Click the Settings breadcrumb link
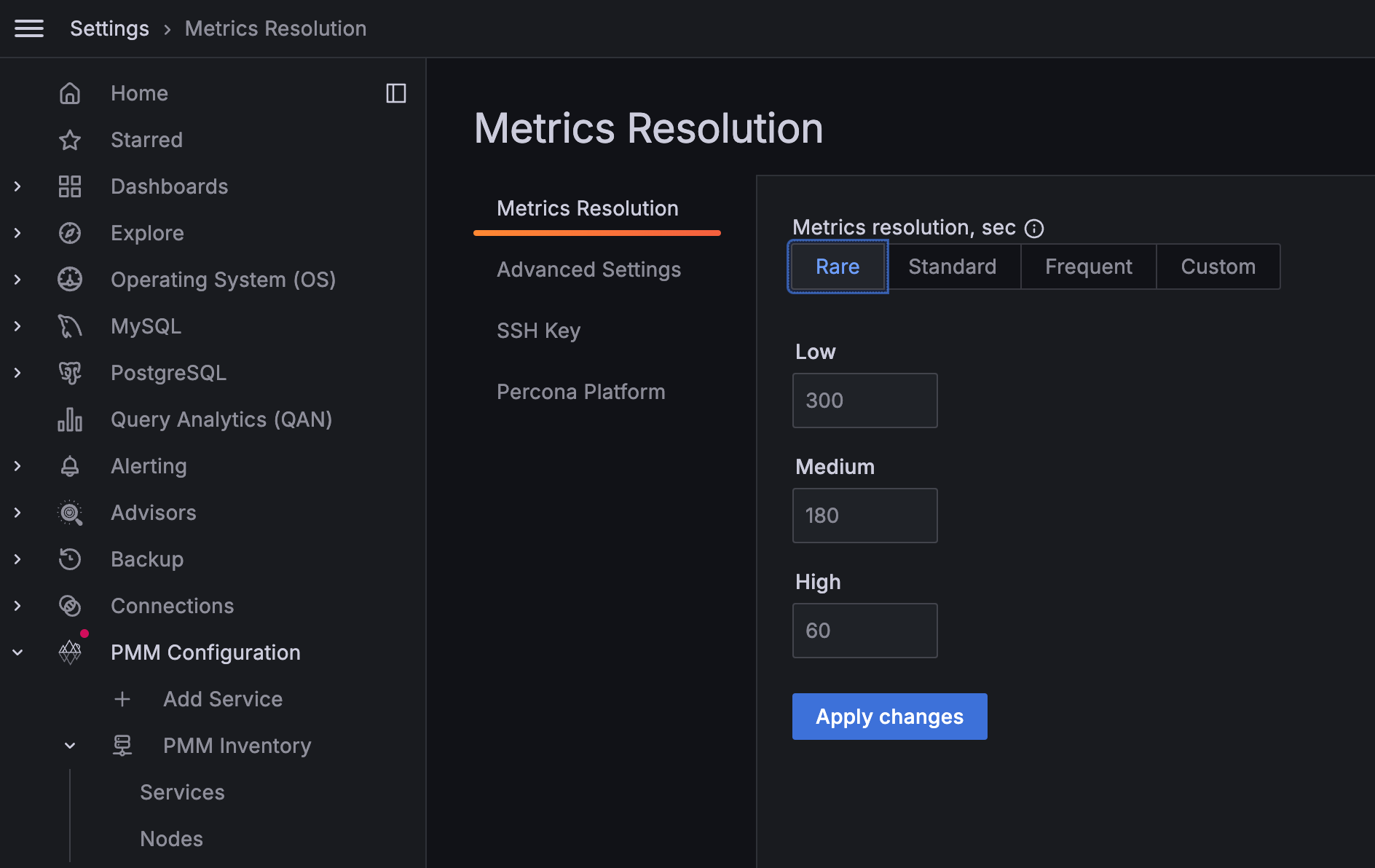This screenshot has width=1375, height=868. pyautogui.click(x=109, y=28)
